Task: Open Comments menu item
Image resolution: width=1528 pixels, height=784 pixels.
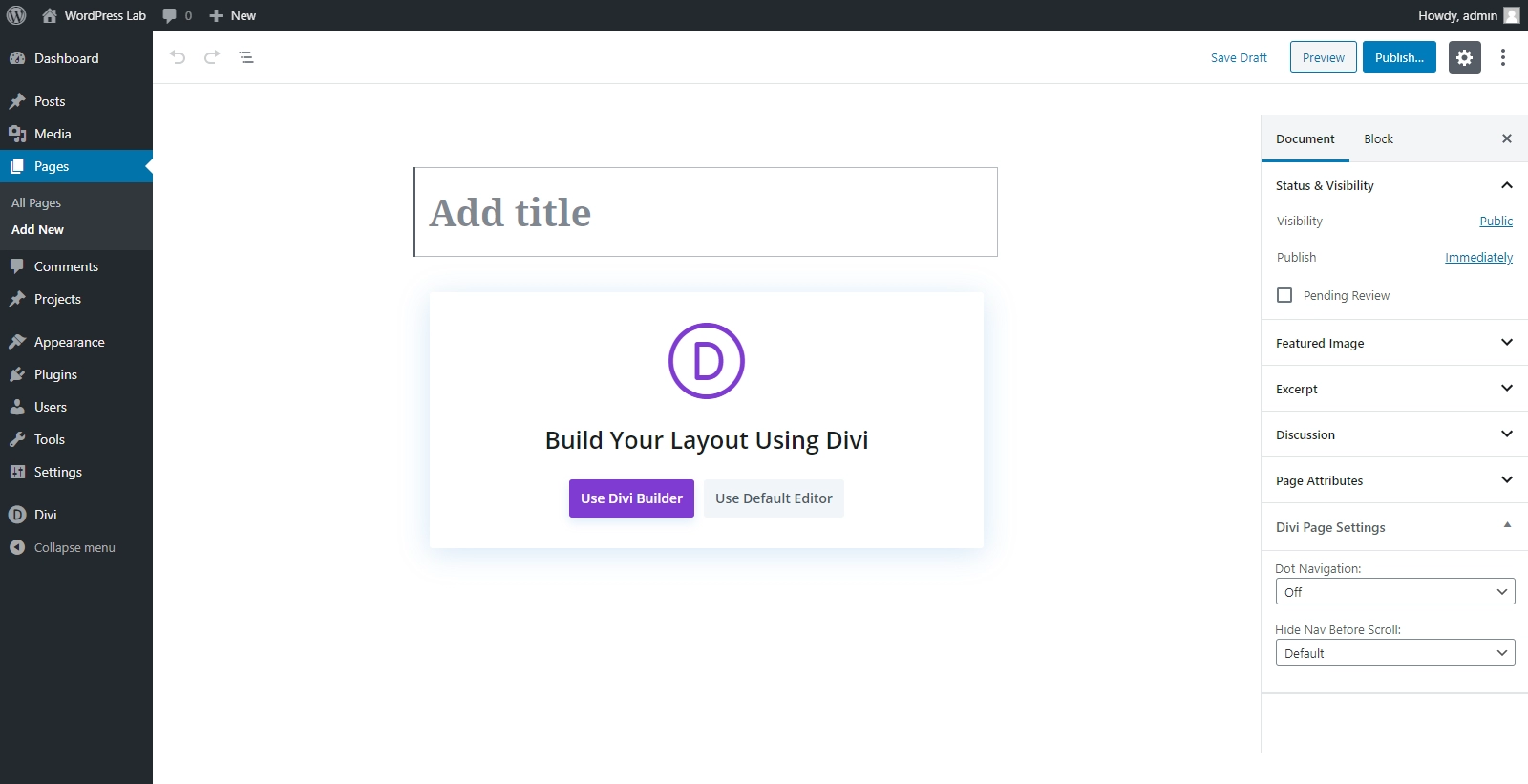Action: click(x=76, y=266)
